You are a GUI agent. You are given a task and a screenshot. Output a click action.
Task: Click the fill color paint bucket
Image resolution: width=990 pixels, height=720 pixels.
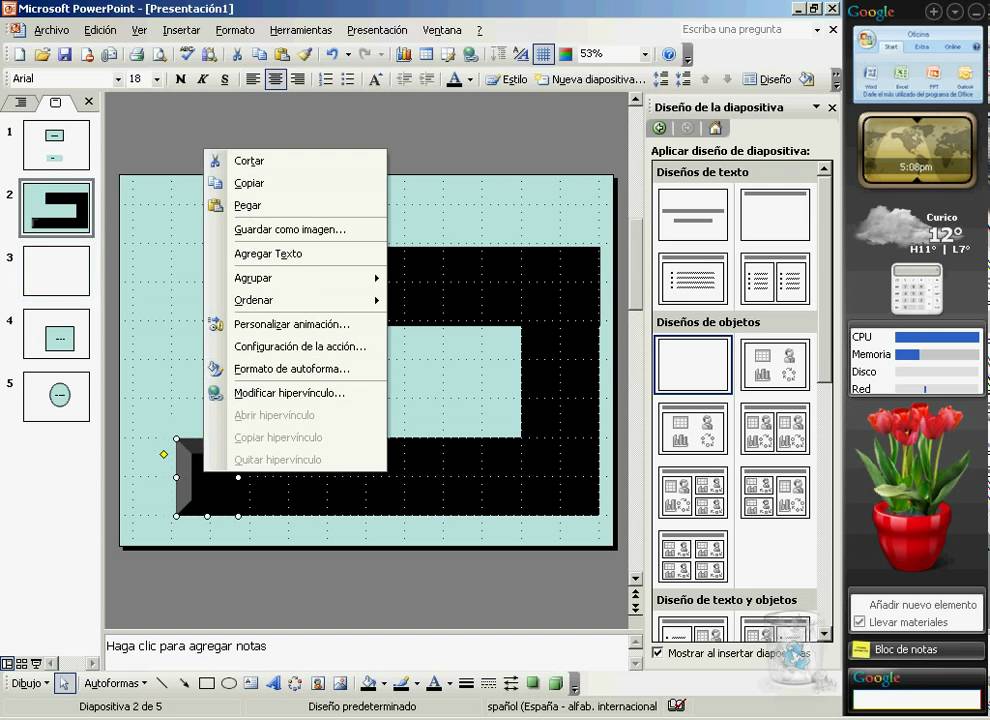[368, 684]
